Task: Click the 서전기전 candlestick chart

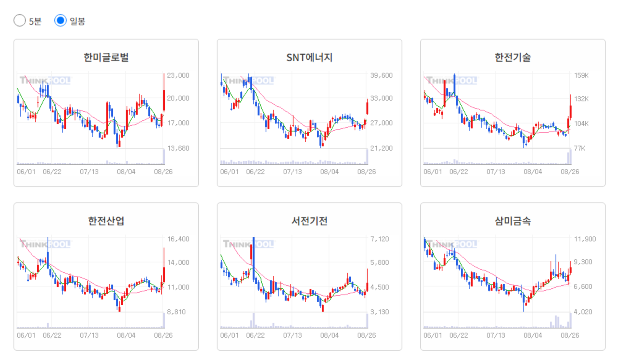Action: coord(294,274)
